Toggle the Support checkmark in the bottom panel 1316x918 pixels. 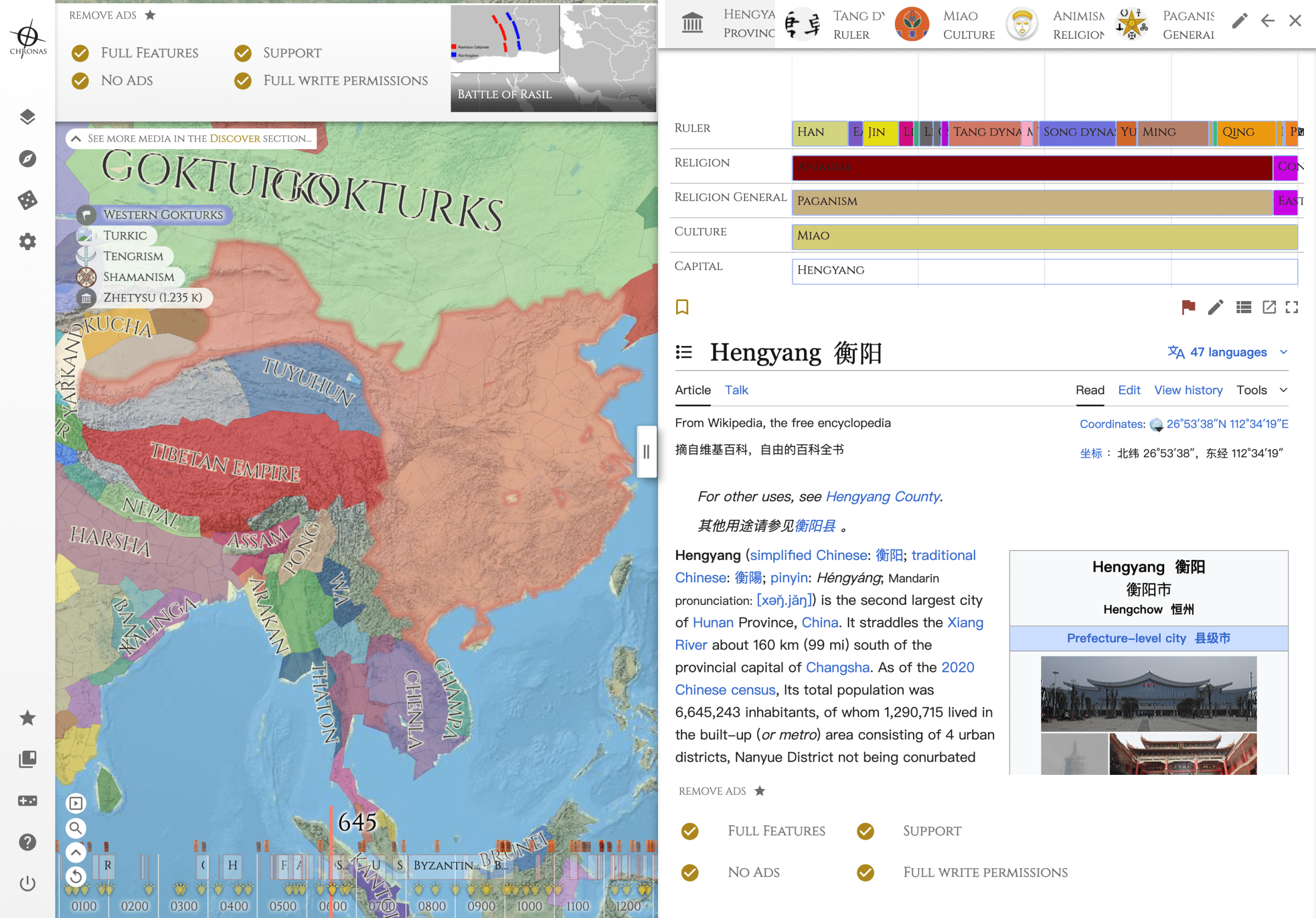(x=865, y=831)
